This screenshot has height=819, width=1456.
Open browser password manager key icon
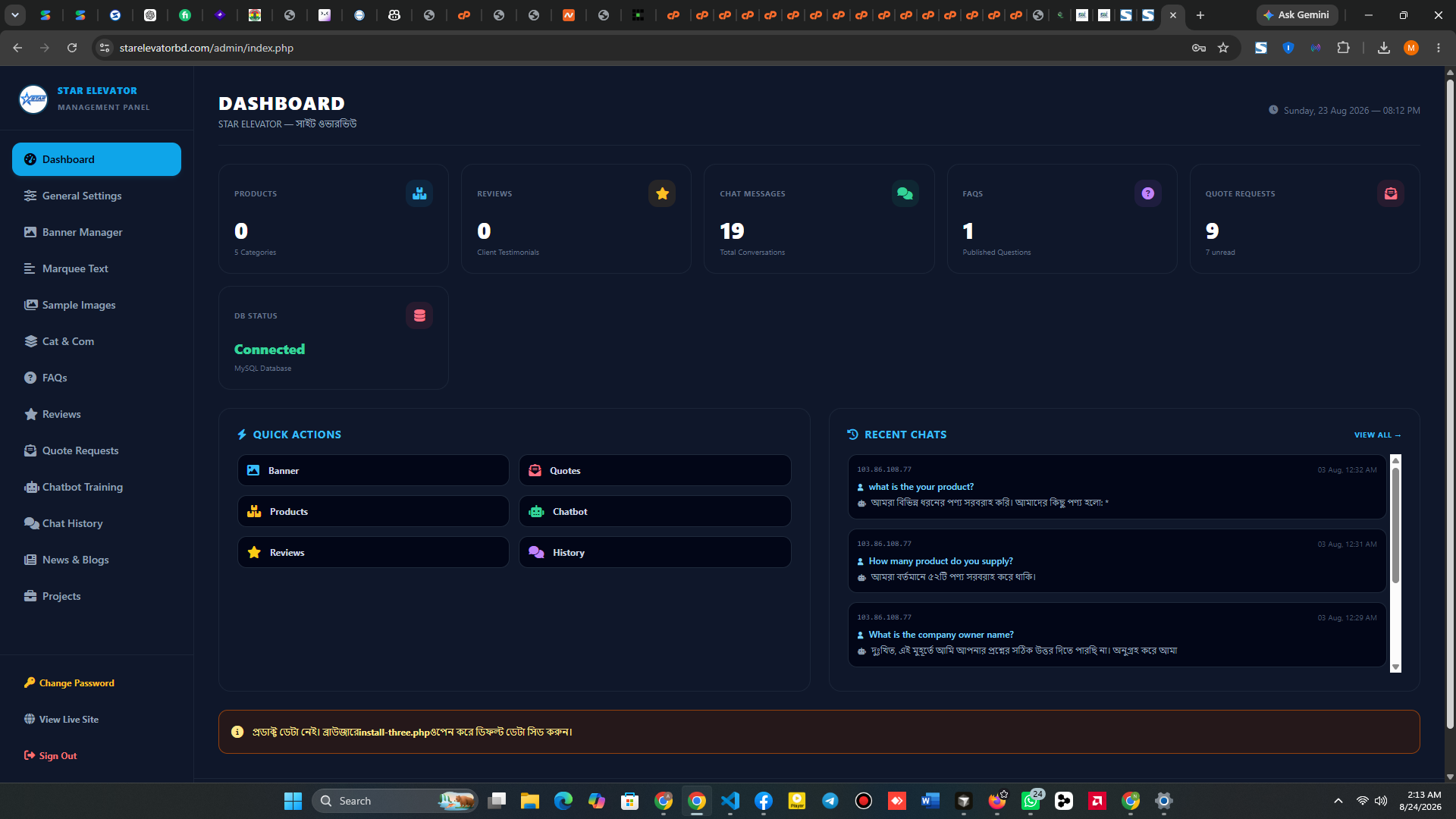click(1199, 48)
